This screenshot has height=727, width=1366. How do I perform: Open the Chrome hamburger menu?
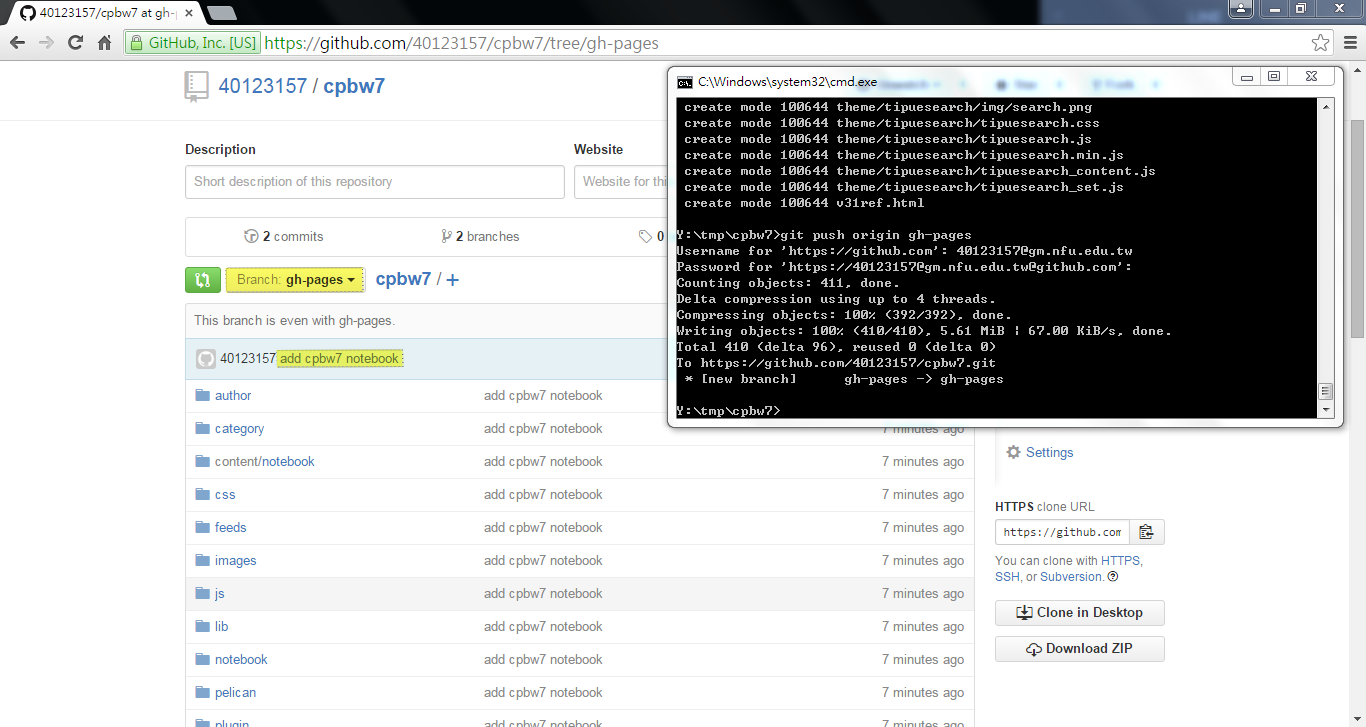(x=1348, y=43)
